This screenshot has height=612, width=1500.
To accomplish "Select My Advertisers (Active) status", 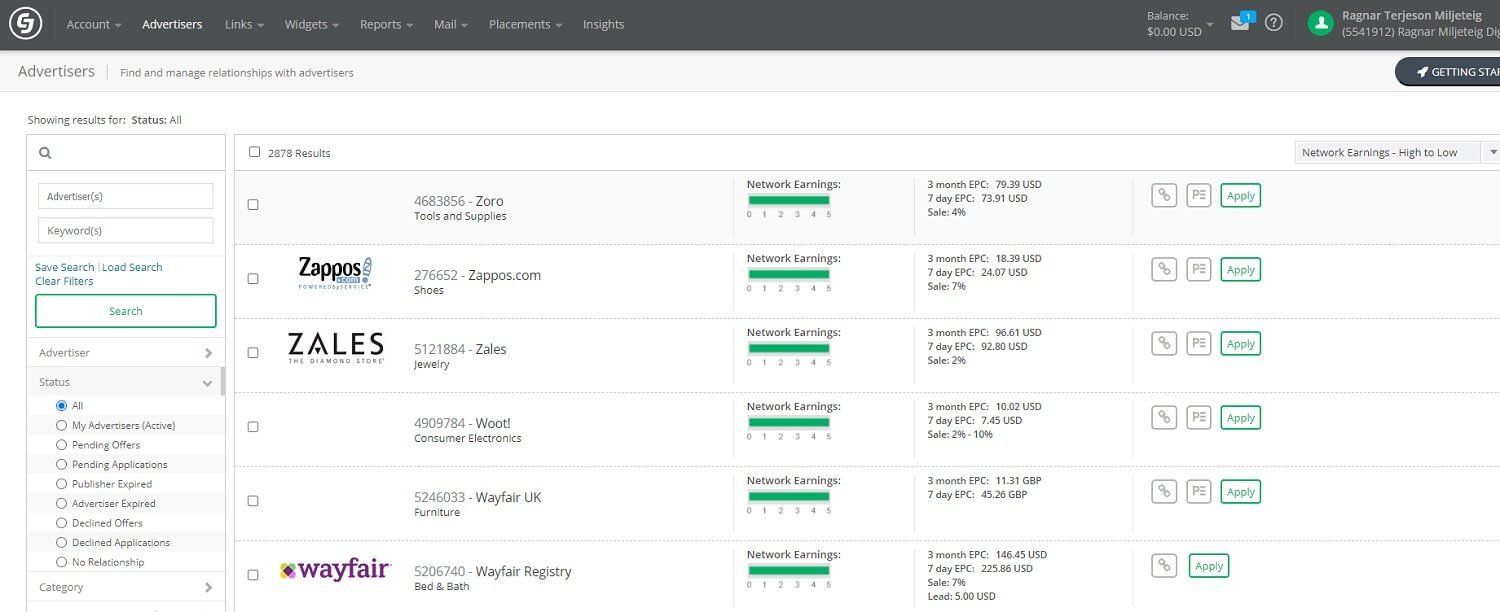I will (x=62, y=425).
